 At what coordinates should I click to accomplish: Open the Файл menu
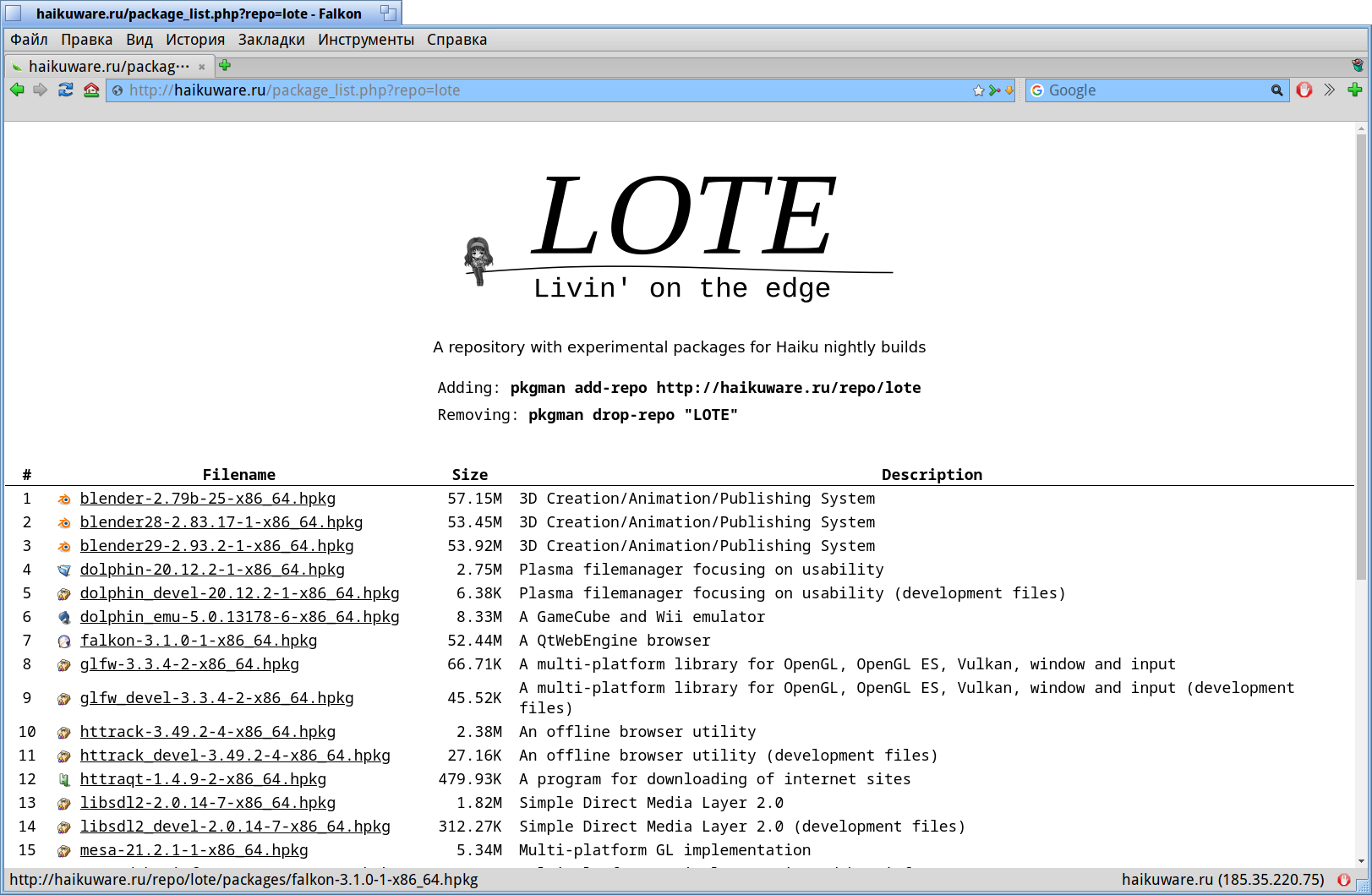click(x=29, y=40)
